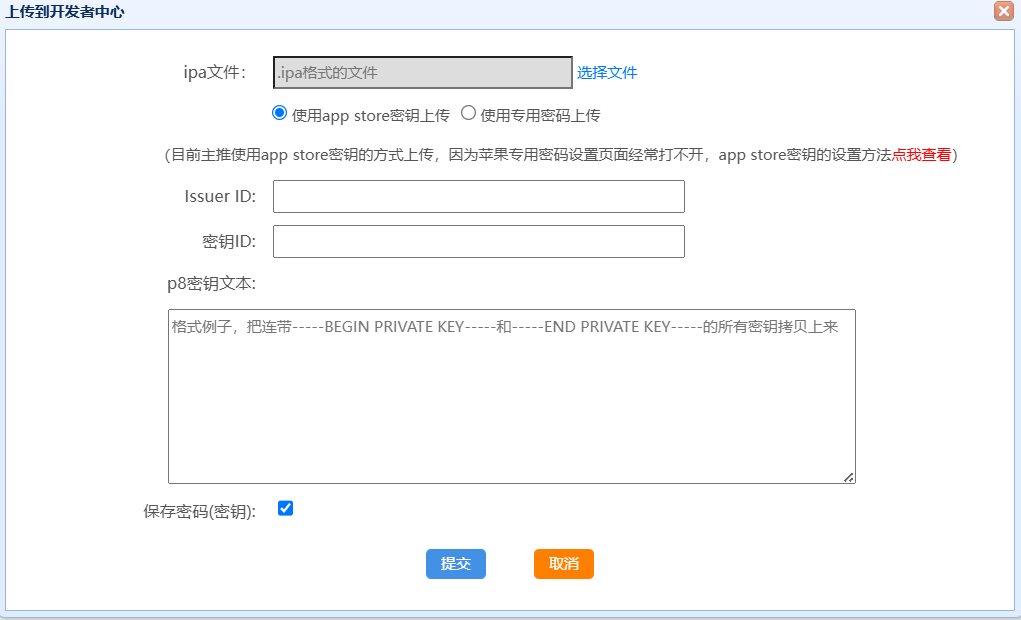Image resolution: width=1021 pixels, height=620 pixels.
Task: Click inside the p8密钥文本 textarea
Action: [512, 397]
